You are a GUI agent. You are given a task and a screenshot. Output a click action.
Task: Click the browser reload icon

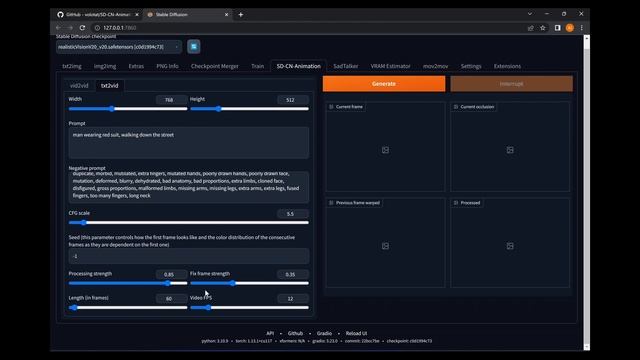(82, 28)
